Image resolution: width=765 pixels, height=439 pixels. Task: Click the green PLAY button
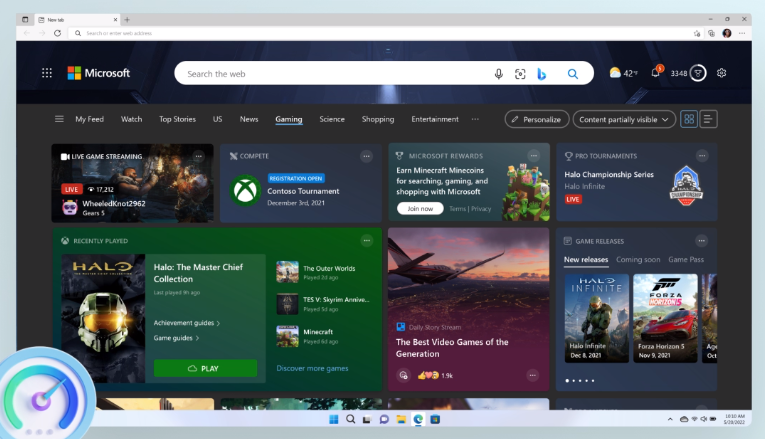[x=205, y=368]
